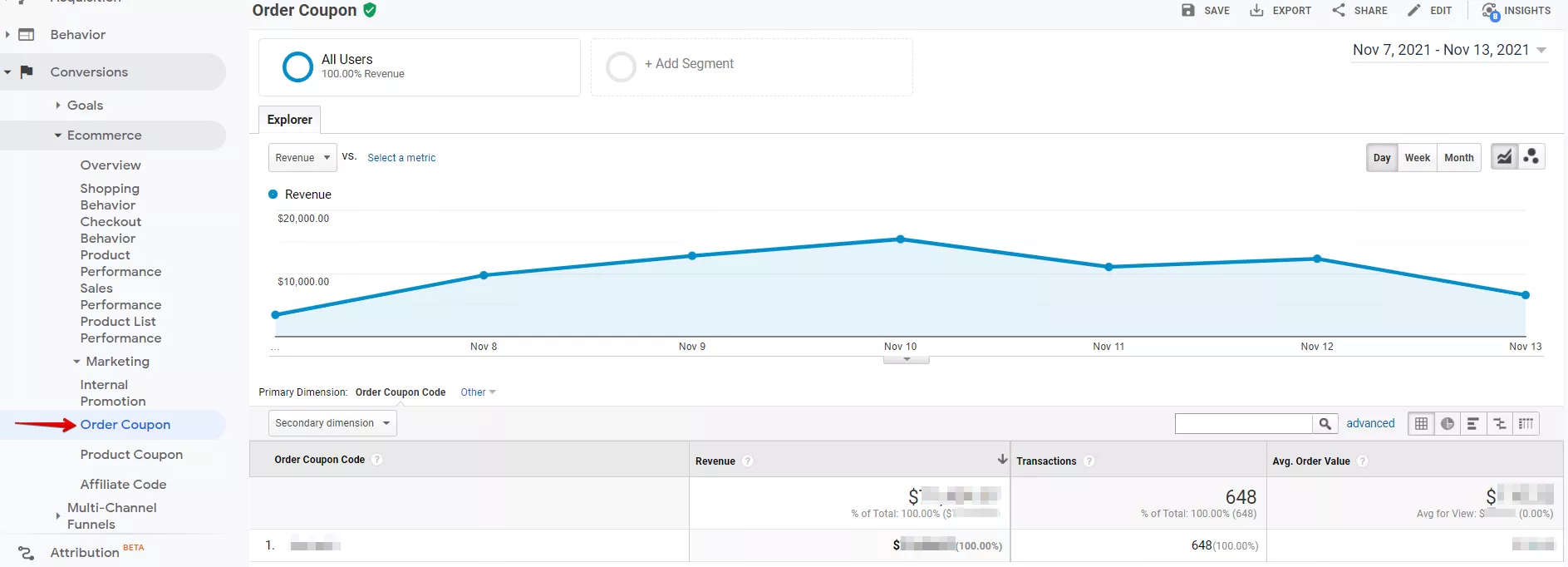The width and height of the screenshot is (1568, 567).
Task: Open the Secondary dimension dropdown
Action: [332, 423]
